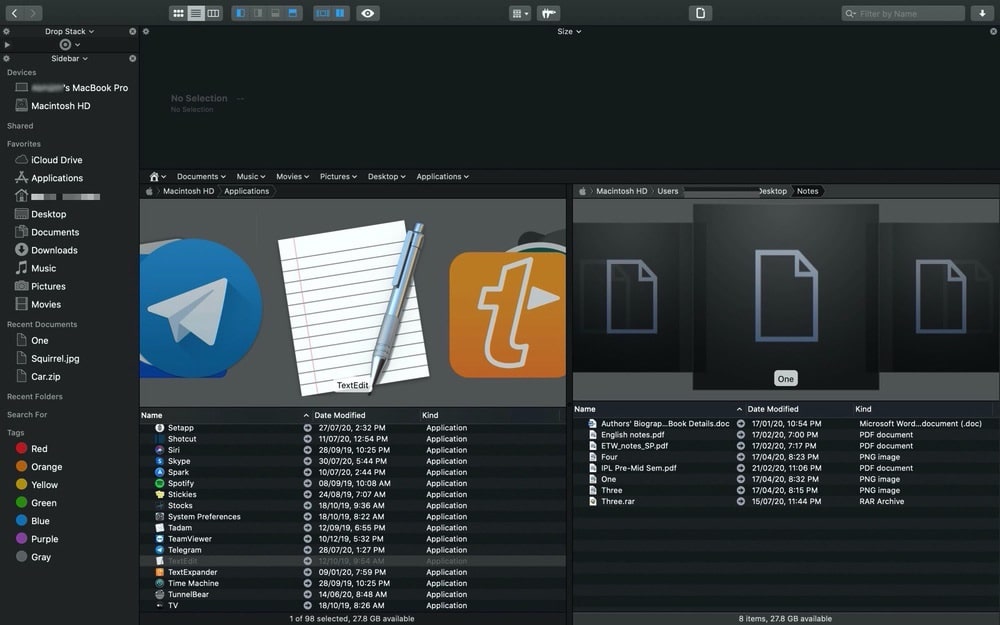Viewport: 1000px width, 625px height.
Task: Toggle the left shelf panel button
Action: click(x=240, y=13)
